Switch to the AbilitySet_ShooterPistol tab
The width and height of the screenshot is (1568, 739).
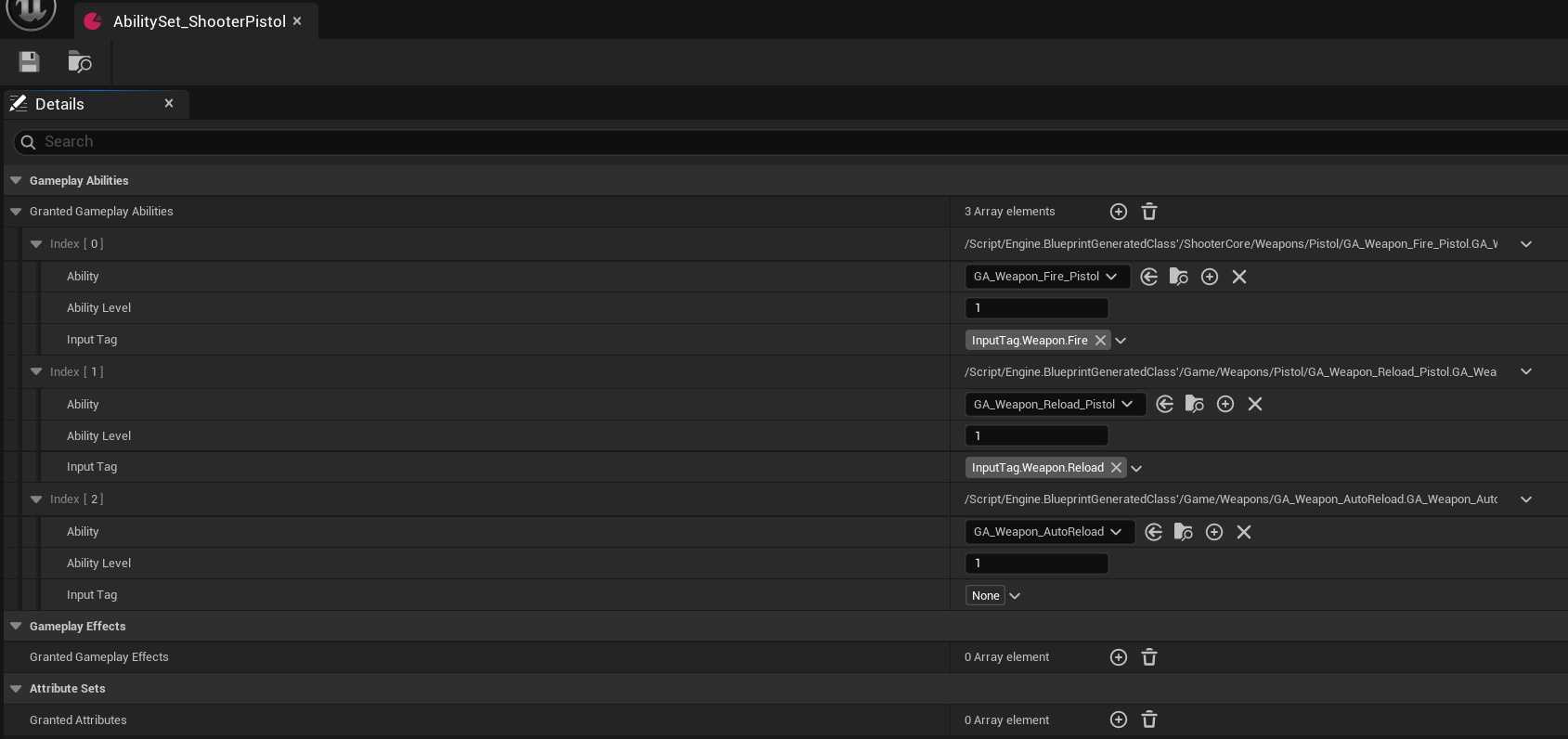[199, 21]
